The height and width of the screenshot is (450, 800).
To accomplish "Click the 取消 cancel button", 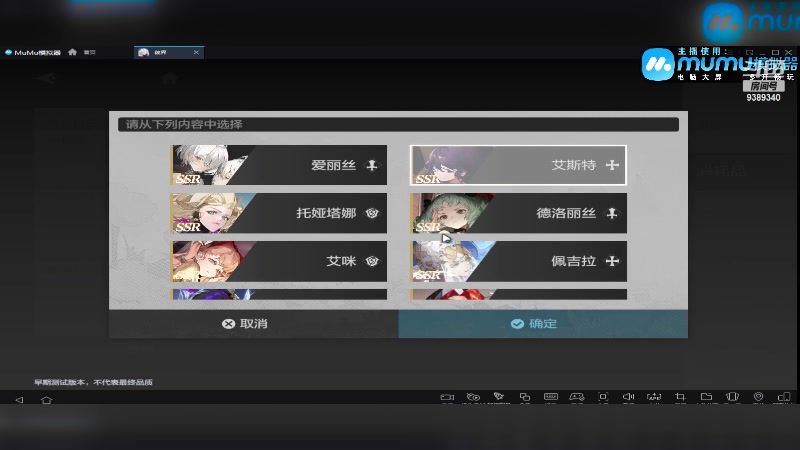I will coord(254,323).
